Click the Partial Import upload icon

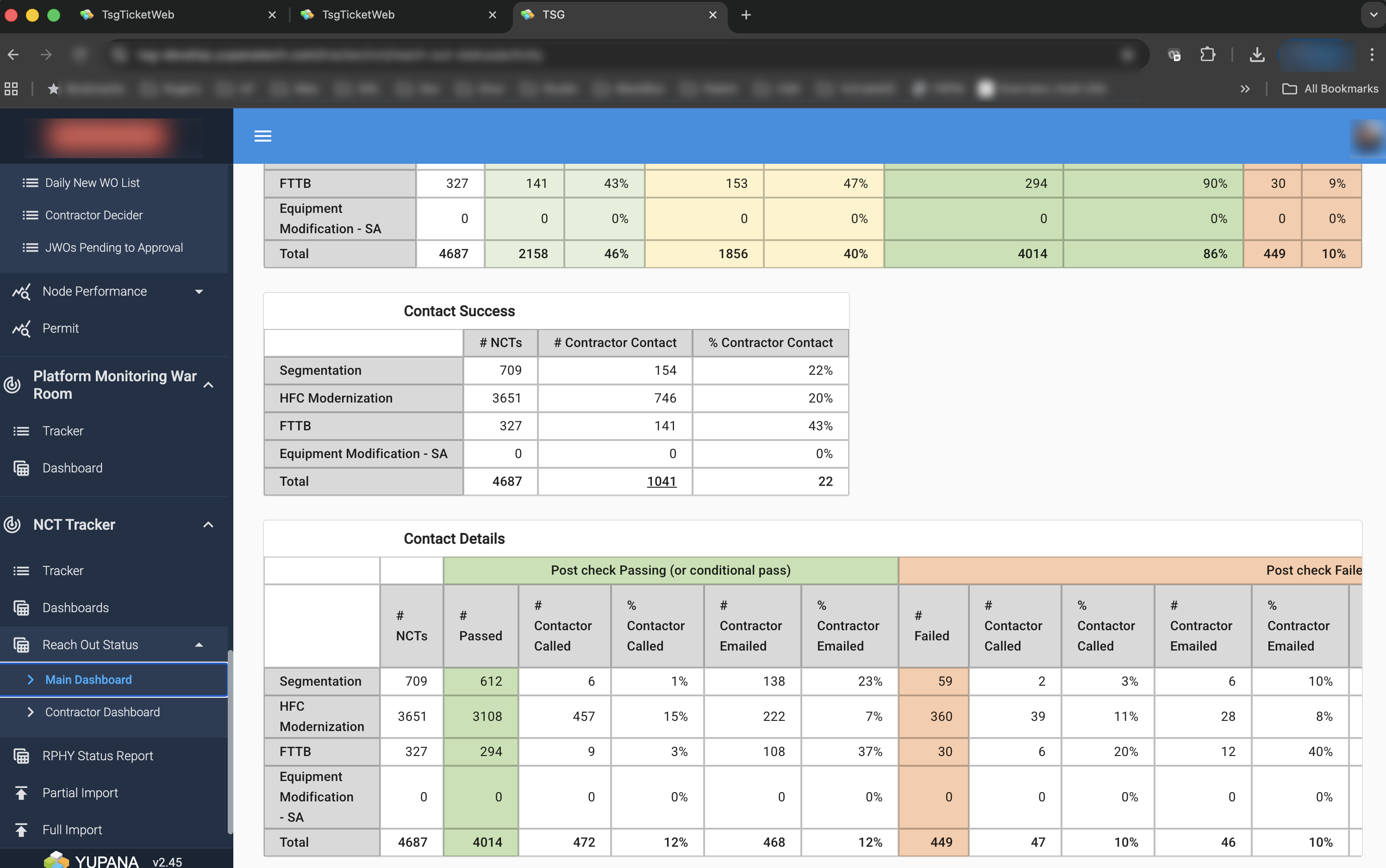tap(21, 793)
